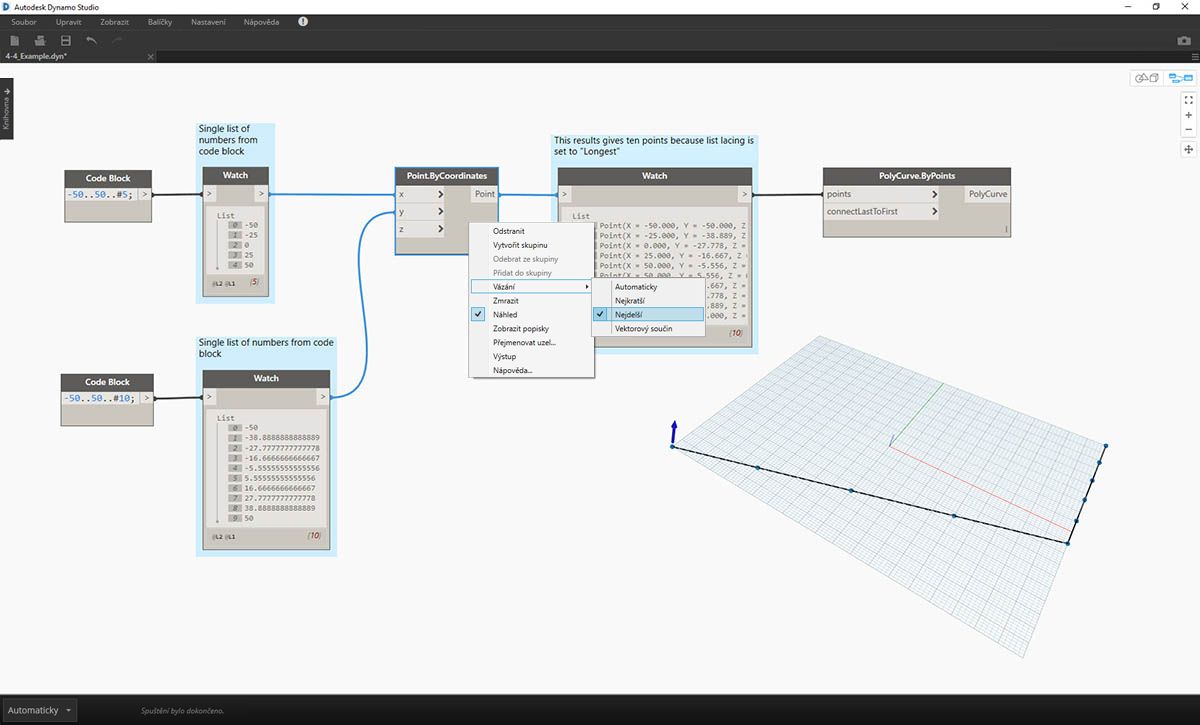Click the PolyCurve output port
This screenshot has height=725, width=1200.
[987, 194]
